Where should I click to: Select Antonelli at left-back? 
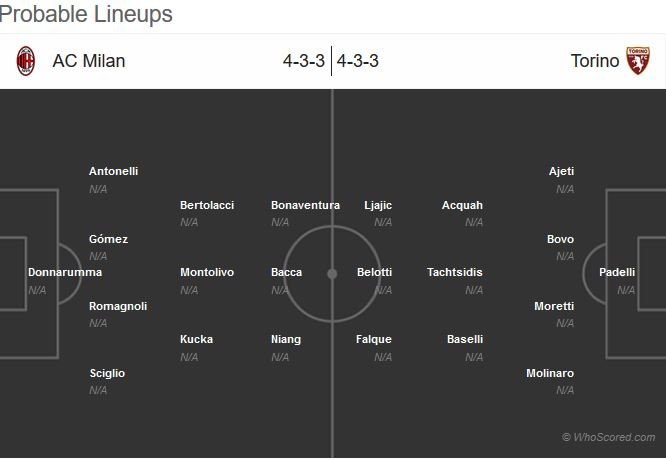(113, 171)
